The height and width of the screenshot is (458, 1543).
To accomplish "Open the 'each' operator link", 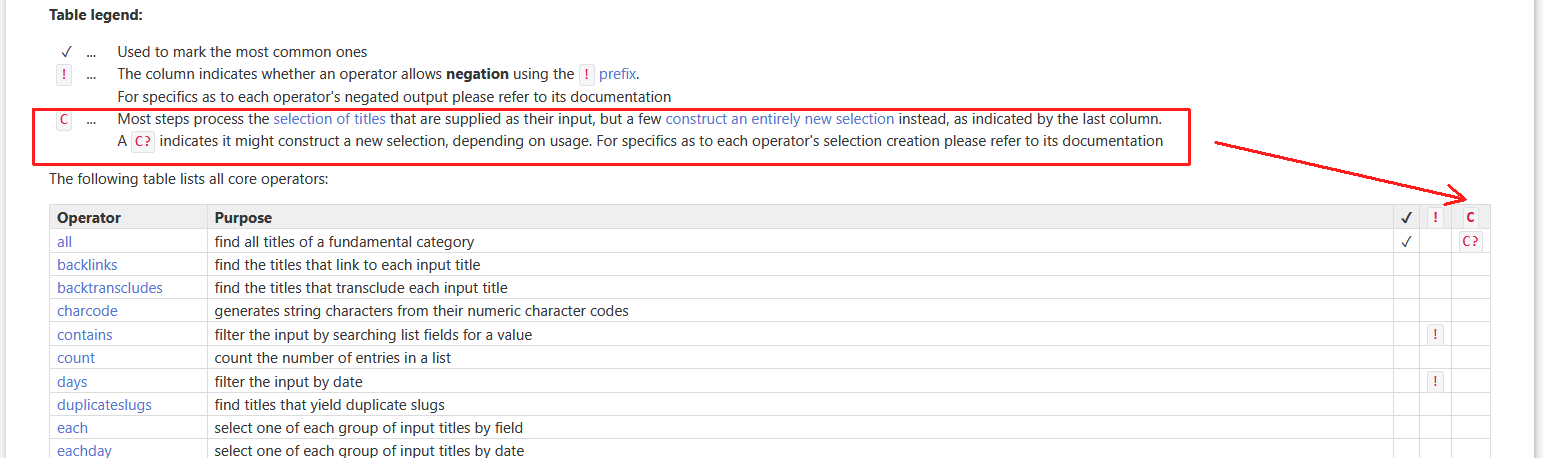I will coord(72,428).
